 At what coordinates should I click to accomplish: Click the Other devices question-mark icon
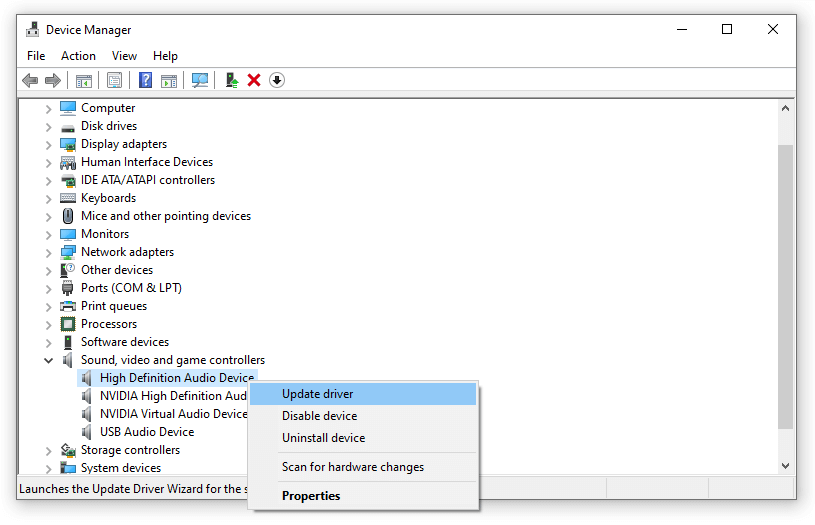[68, 270]
